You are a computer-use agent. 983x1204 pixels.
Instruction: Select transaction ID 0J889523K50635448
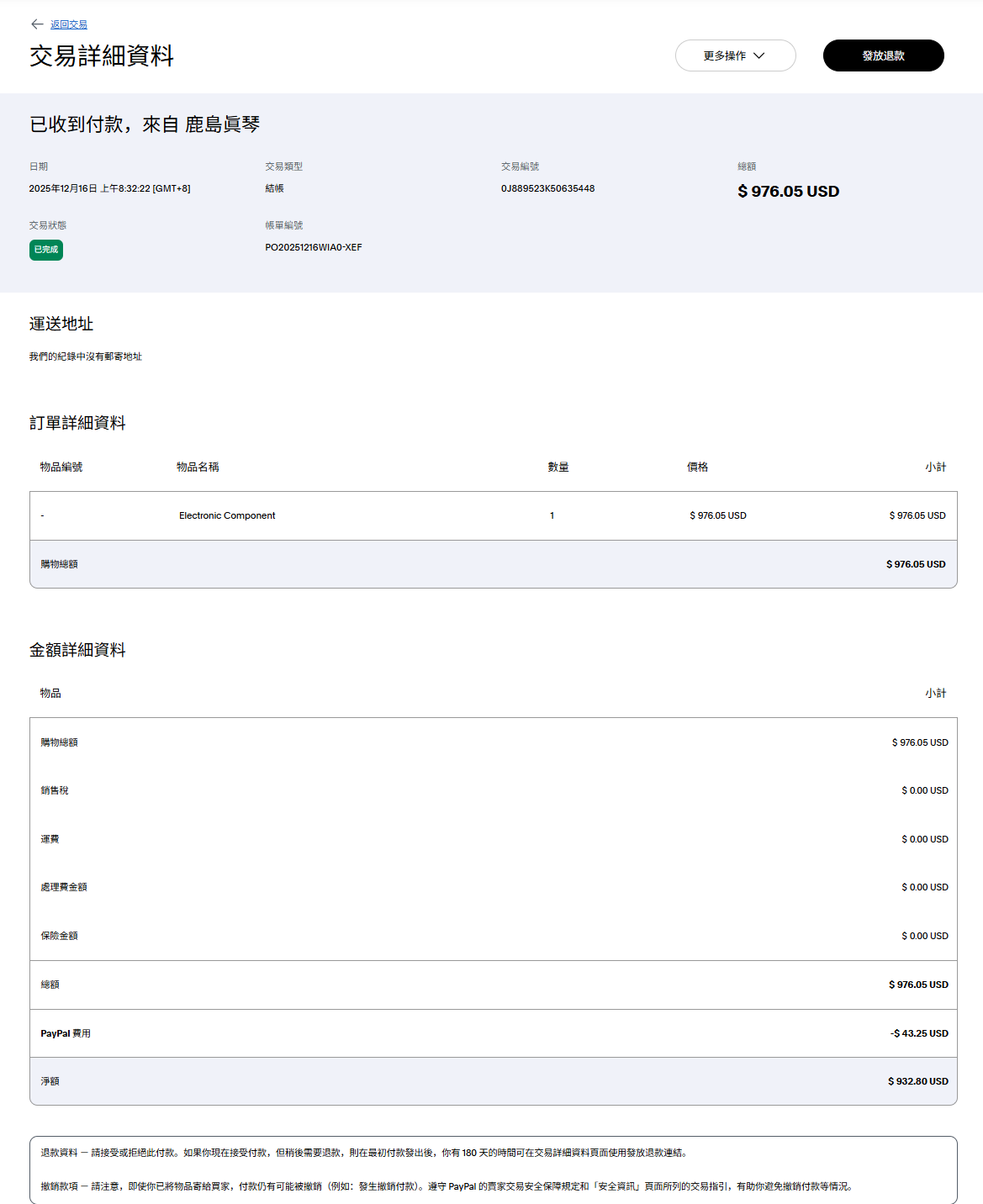(547, 188)
